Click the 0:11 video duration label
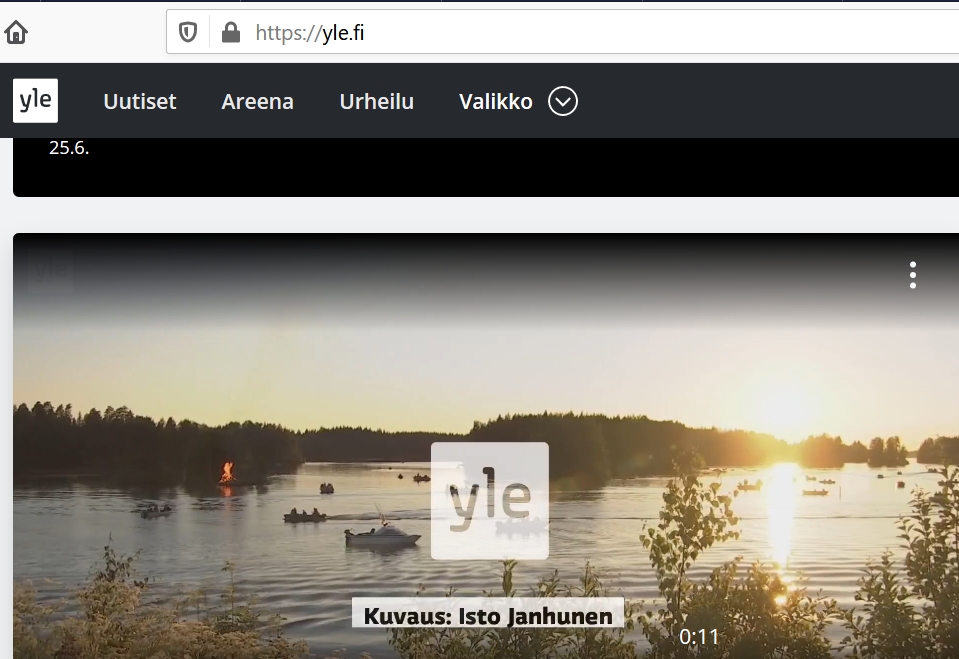The image size is (959, 659). coord(699,637)
